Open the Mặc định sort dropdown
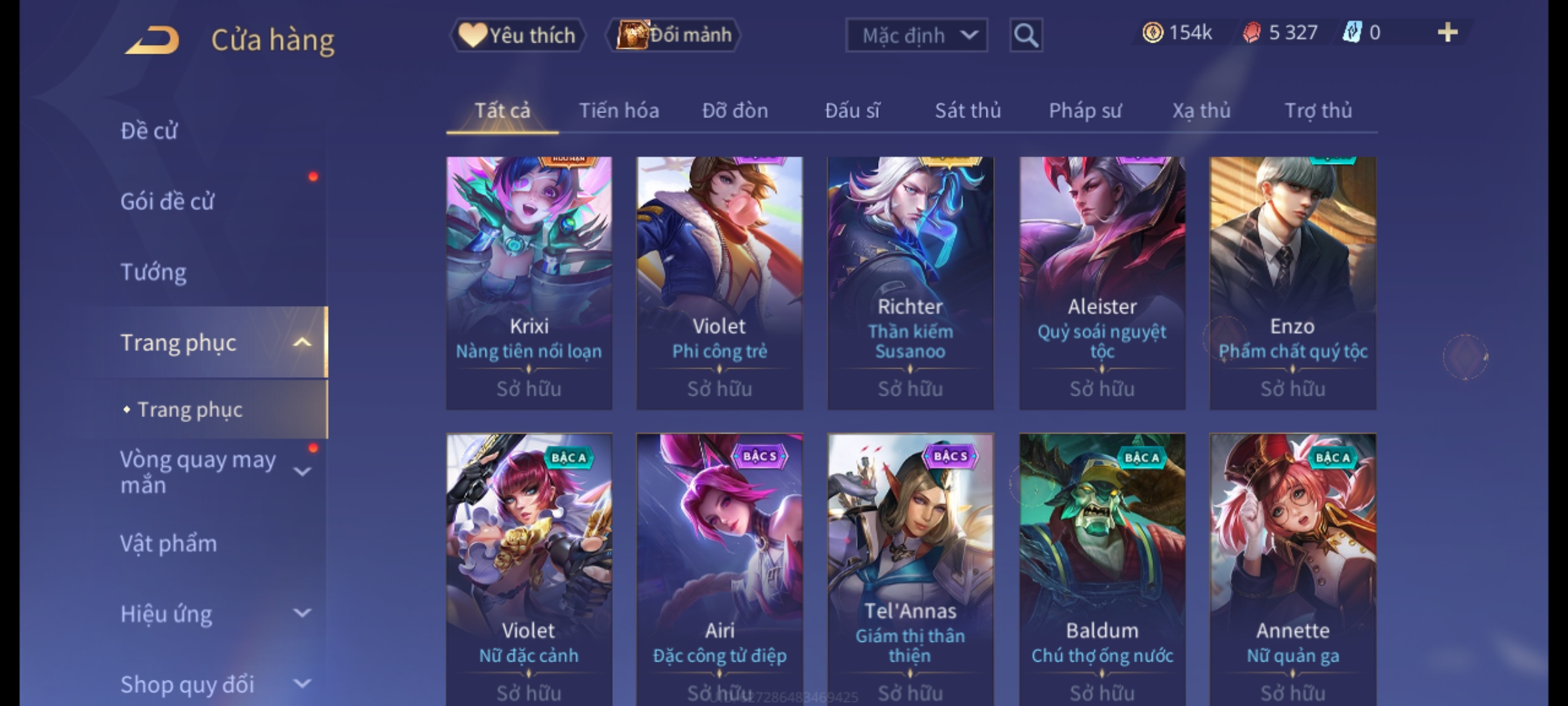 coord(916,35)
